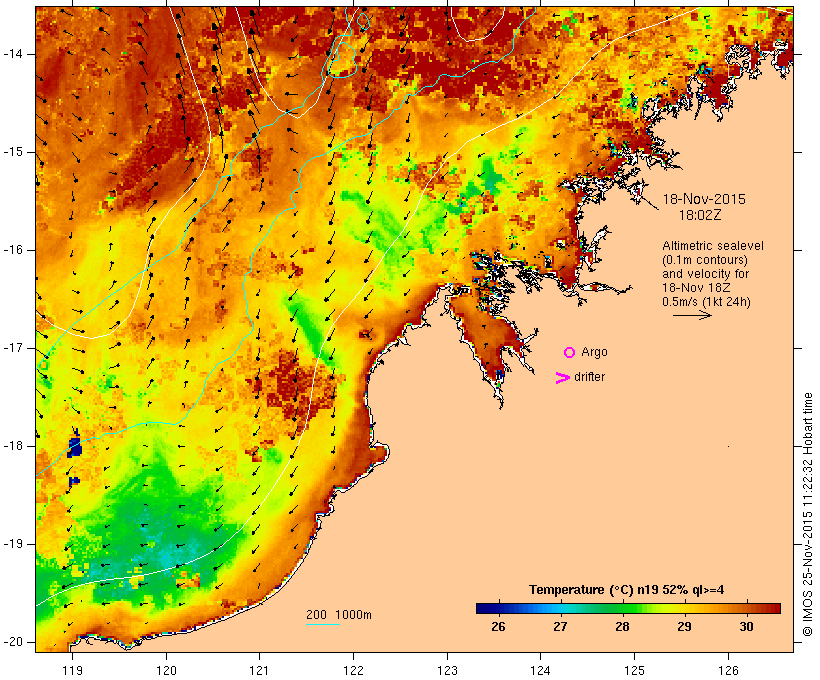Click the '-18' latitude axis label
Viewport: 820px width, 680px height.
click(13, 446)
